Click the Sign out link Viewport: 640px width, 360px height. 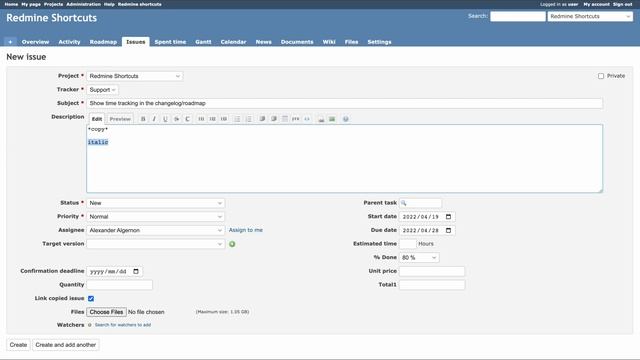[622, 4]
